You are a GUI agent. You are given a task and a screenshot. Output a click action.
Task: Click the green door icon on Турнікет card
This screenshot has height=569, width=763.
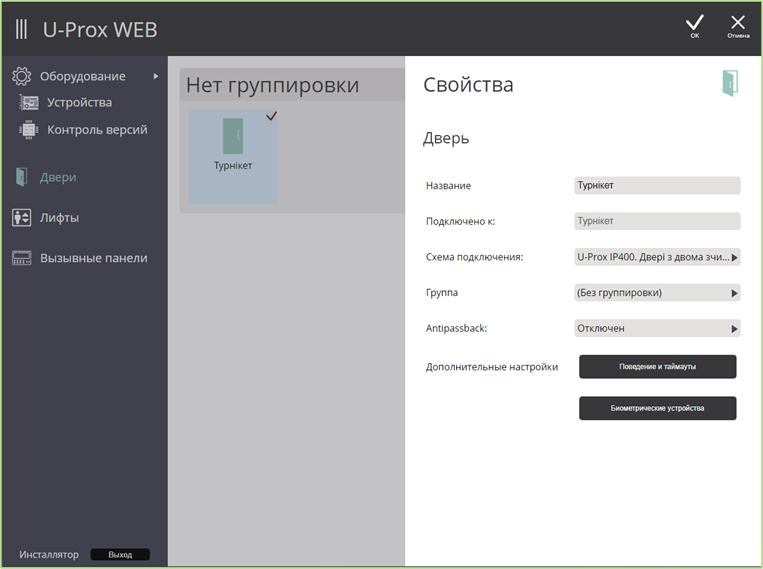233,136
